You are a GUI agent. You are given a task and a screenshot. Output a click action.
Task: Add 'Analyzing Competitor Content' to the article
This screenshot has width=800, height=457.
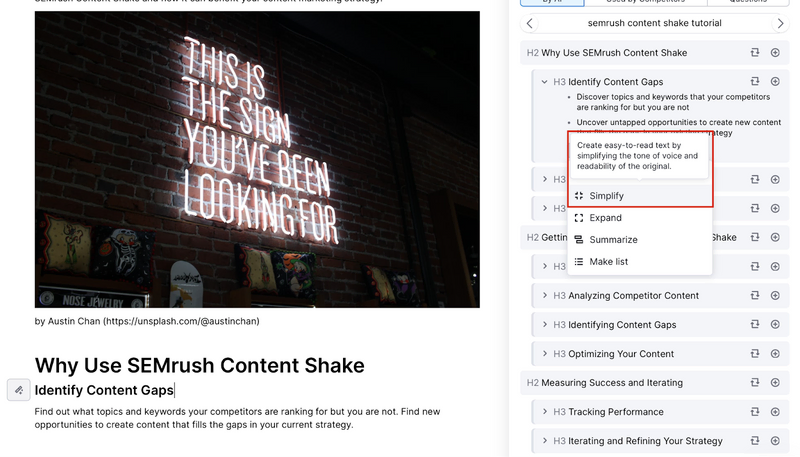pos(775,295)
